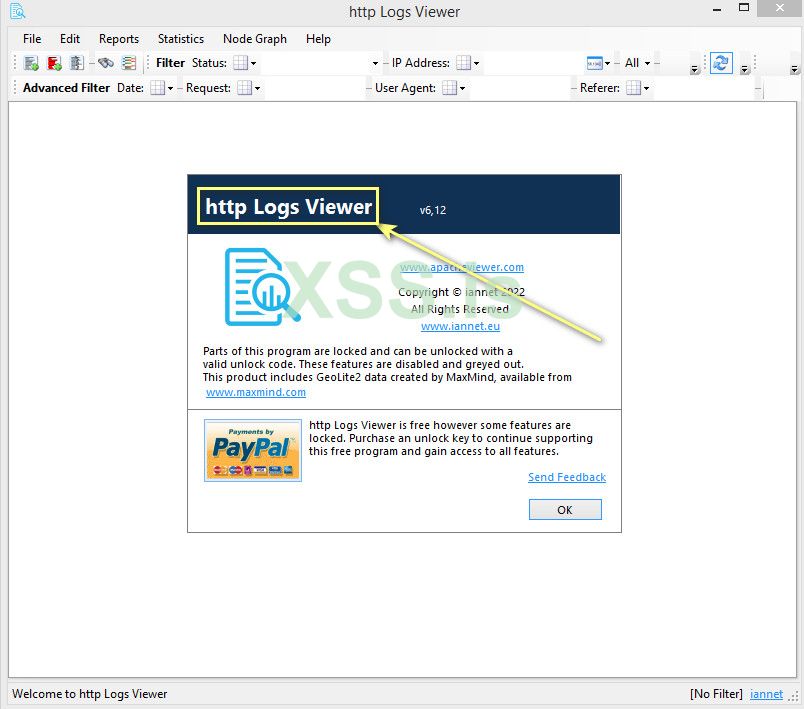Expand the IP Address filter dropdown arrow
The width and height of the screenshot is (804, 709).
click(x=476, y=63)
